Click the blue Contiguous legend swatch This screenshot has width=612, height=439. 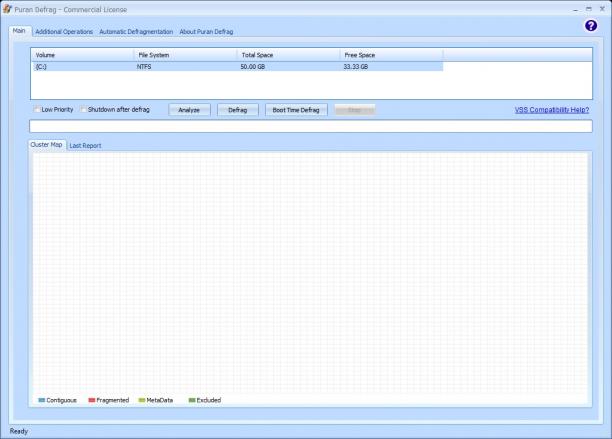[42, 400]
